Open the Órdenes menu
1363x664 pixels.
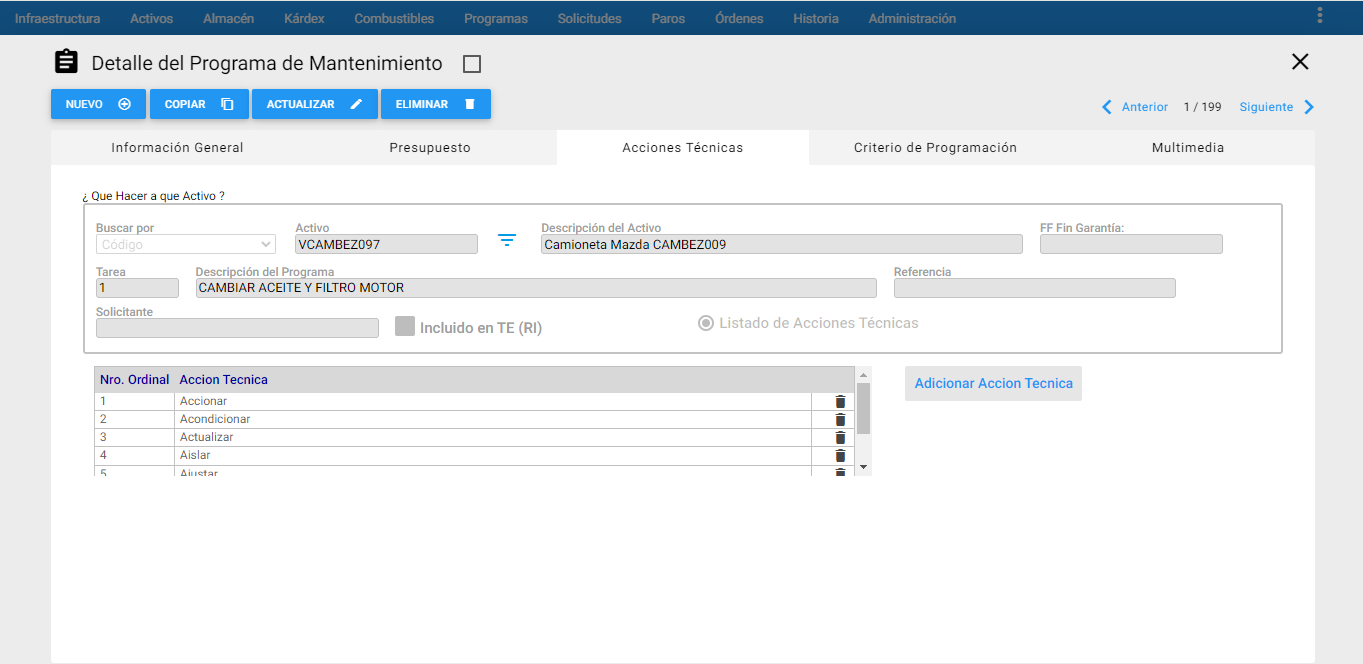739,18
